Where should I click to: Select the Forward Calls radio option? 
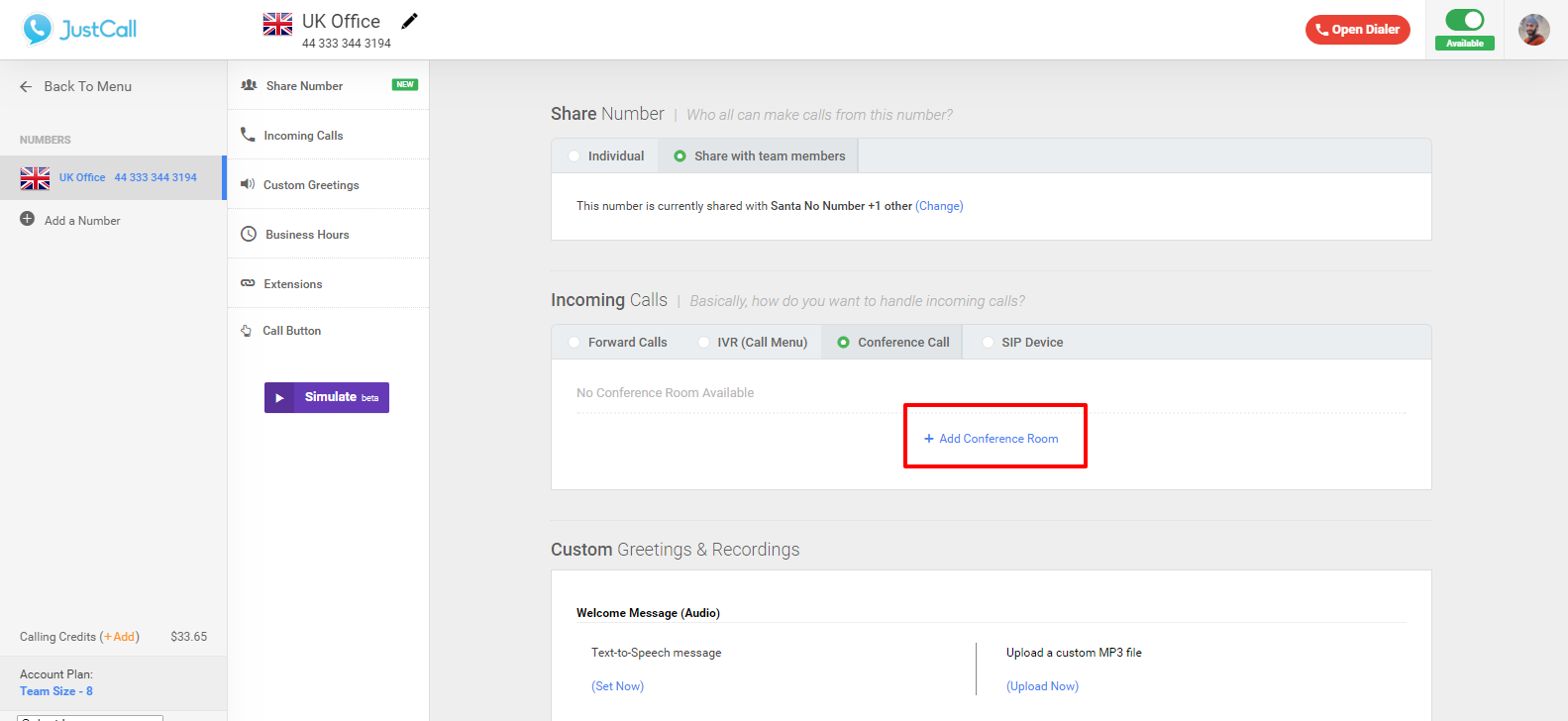(x=575, y=343)
